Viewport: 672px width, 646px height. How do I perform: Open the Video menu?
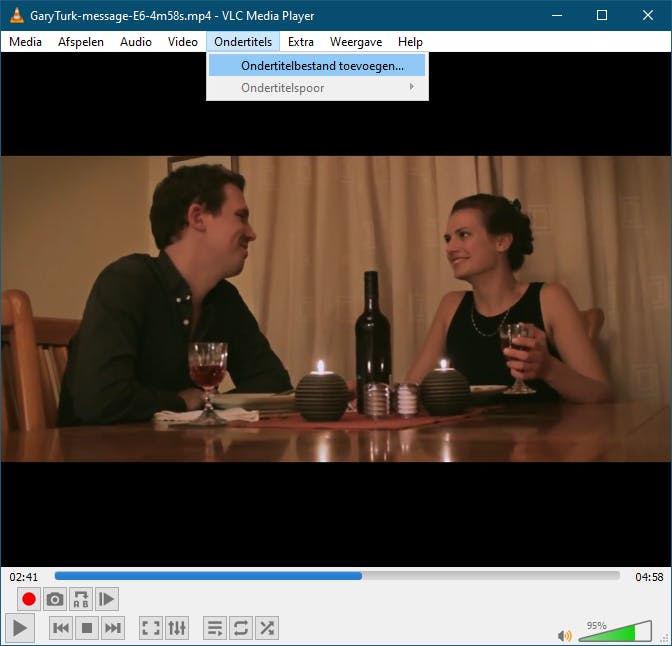pyautogui.click(x=183, y=42)
